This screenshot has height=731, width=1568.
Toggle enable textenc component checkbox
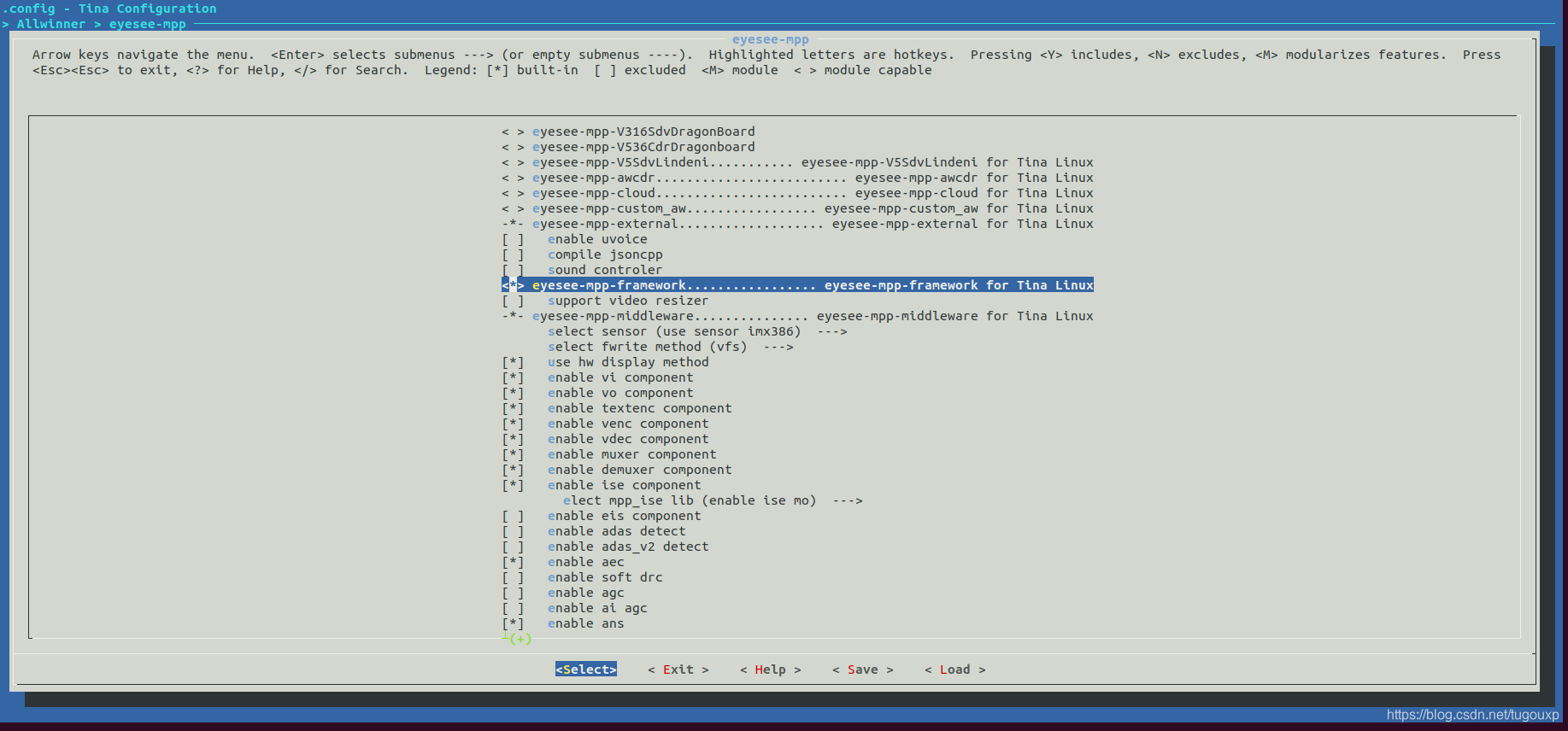[x=513, y=408]
